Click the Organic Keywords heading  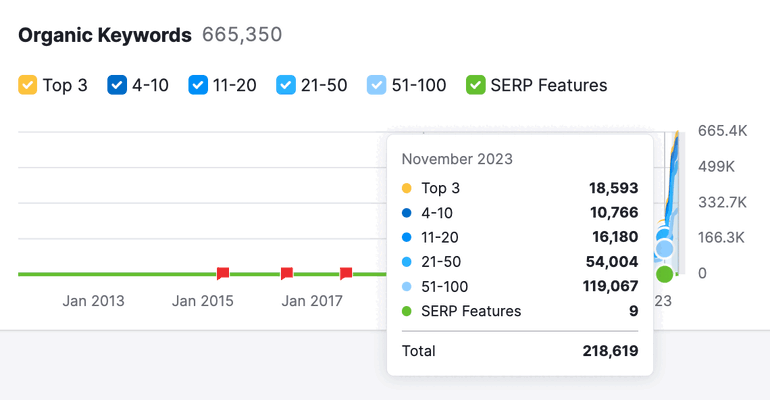click(105, 35)
